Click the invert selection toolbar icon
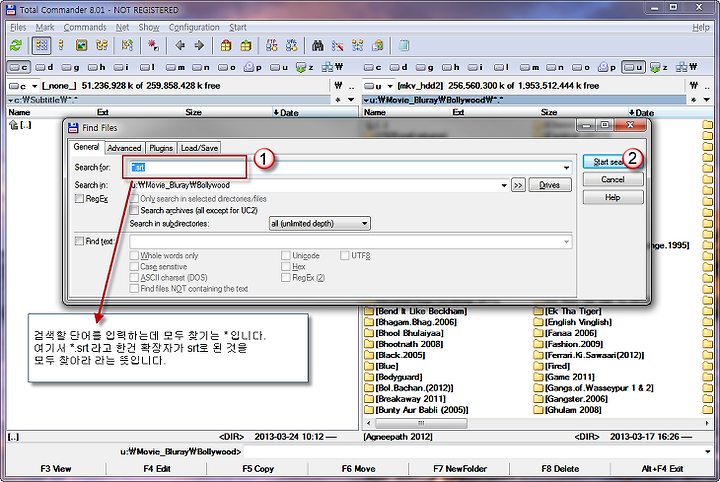This screenshot has width=720, height=482. [x=127, y=45]
